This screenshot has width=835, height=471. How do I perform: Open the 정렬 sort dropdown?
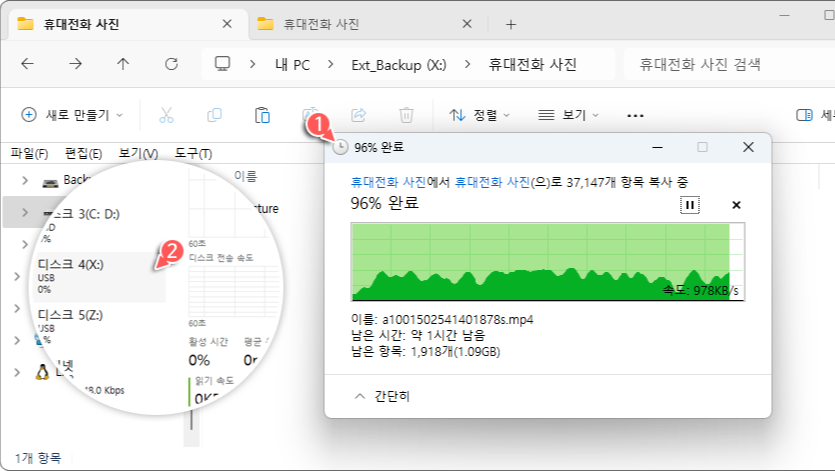[479, 115]
